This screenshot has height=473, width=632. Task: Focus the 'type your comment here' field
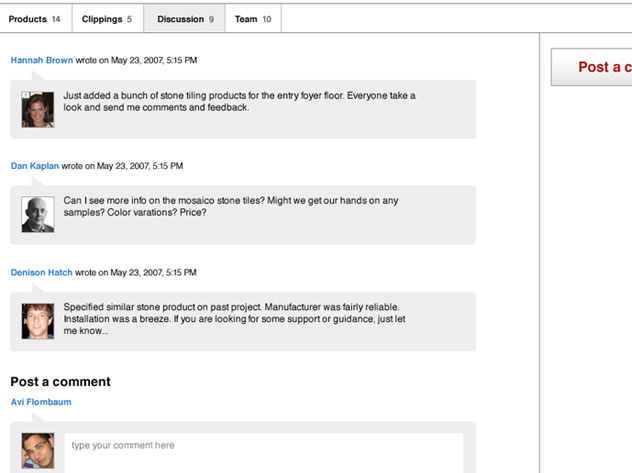tap(264, 453)
